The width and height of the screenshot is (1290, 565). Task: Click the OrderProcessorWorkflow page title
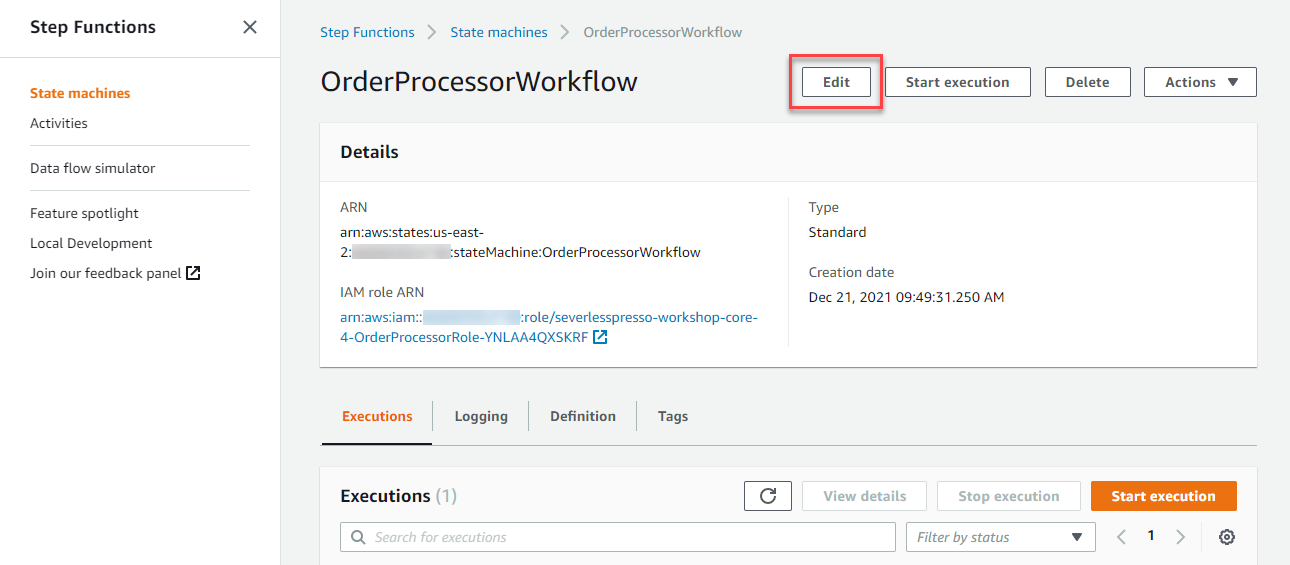[479, 82]
